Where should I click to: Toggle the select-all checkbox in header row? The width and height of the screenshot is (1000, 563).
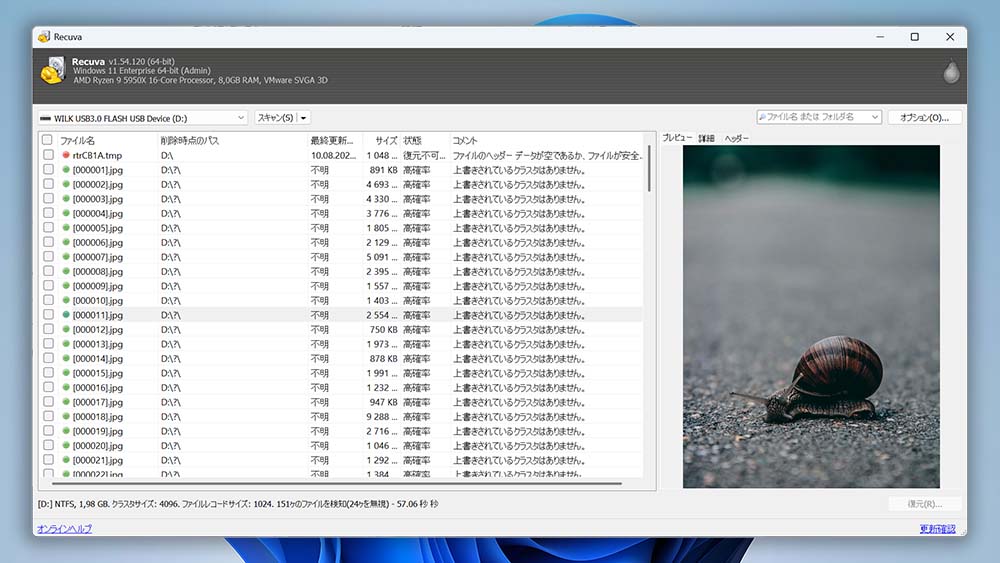[x=47, y=140]
